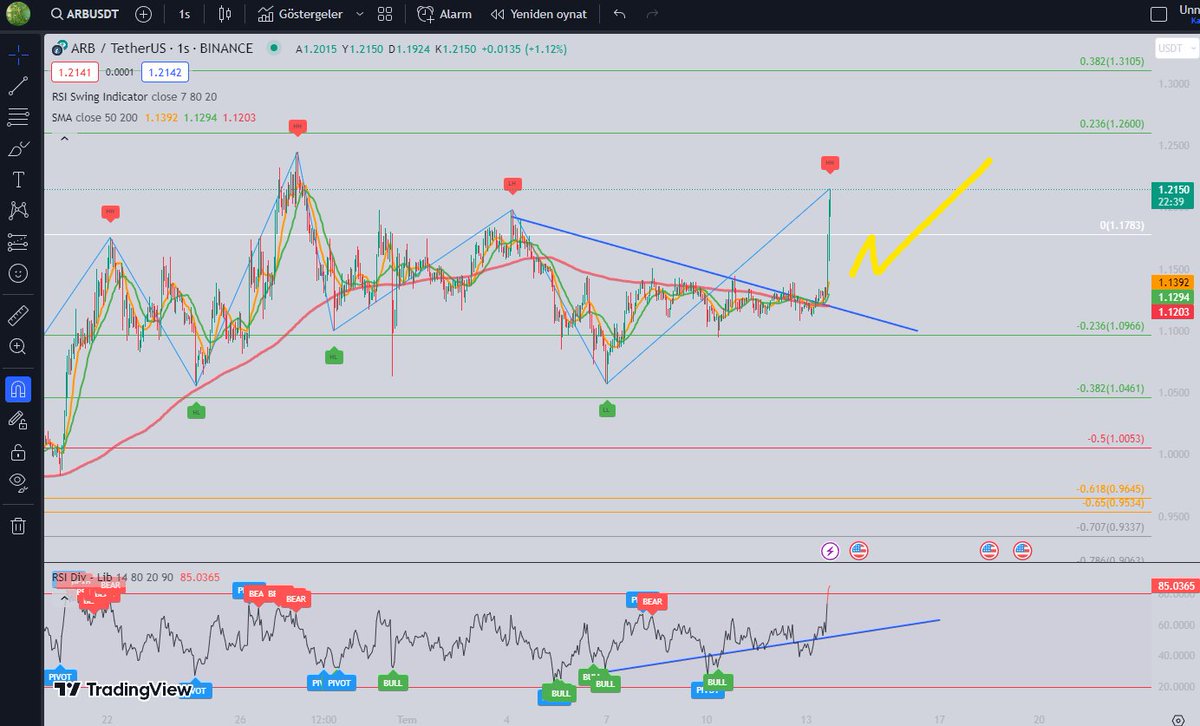Click the 0.236(1.2600) Fibonacci level label

tap(1112, 124)
